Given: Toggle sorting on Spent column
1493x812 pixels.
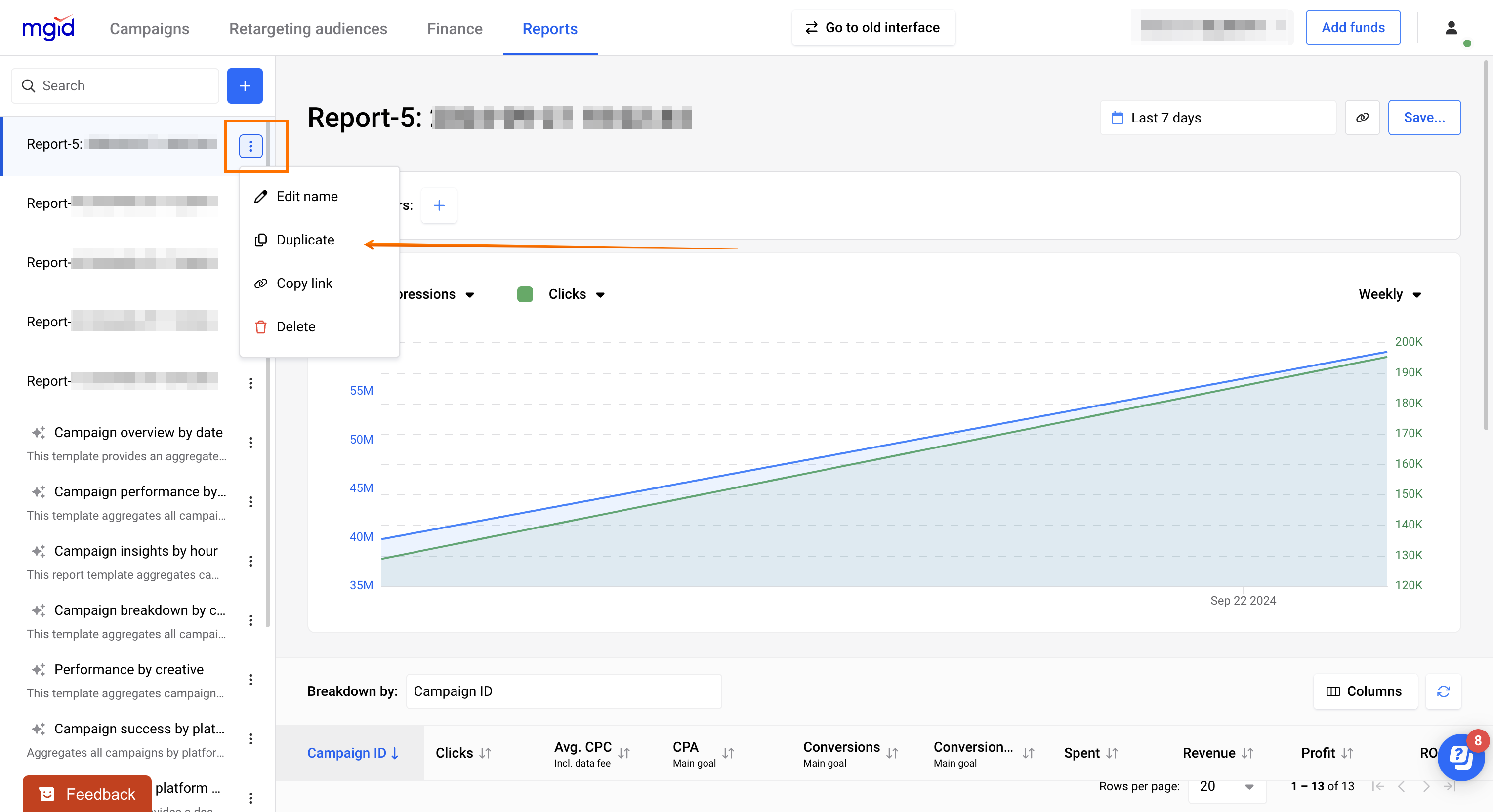Looking at the screenshot, I should (x=1090, y=752).
